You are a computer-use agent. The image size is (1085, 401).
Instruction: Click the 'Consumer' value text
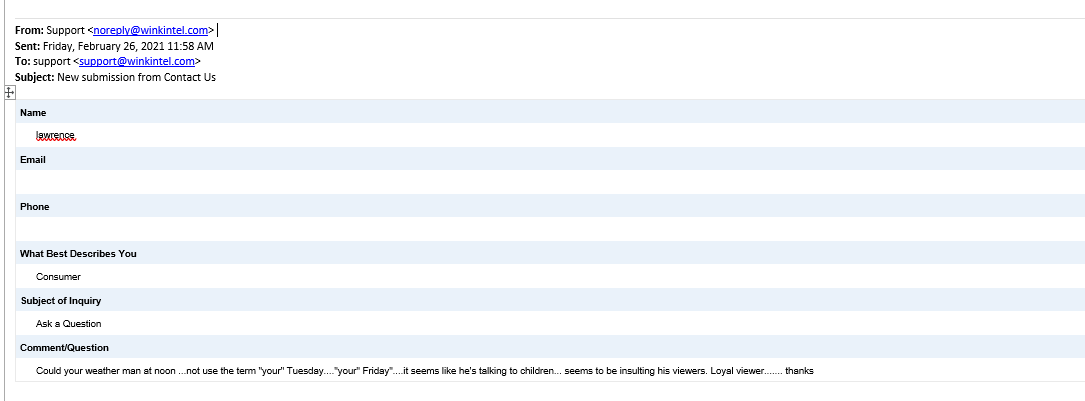click(58, 277)
